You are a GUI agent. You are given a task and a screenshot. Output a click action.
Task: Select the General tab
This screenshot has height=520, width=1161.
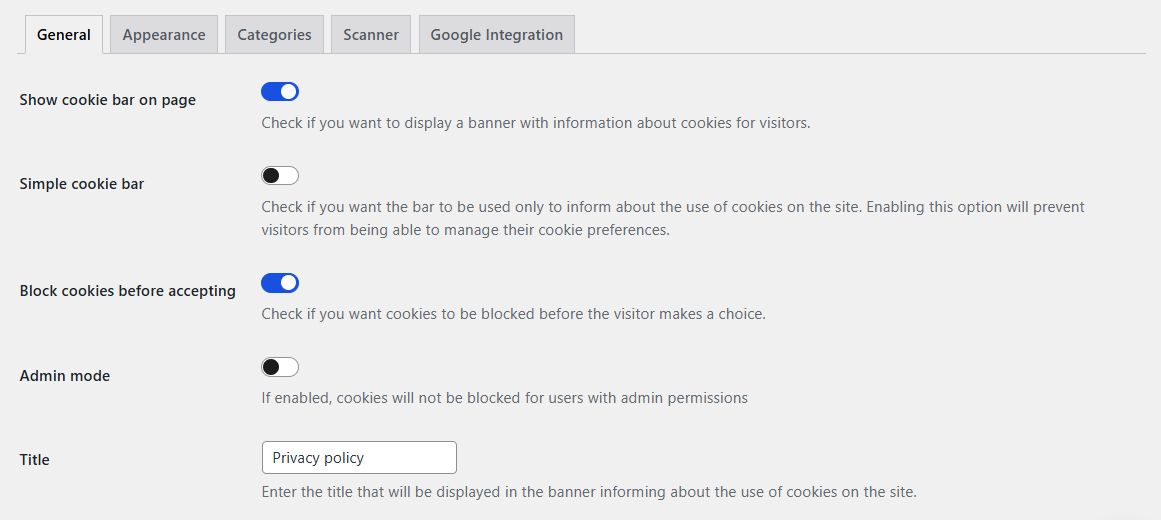click(64, 35)
